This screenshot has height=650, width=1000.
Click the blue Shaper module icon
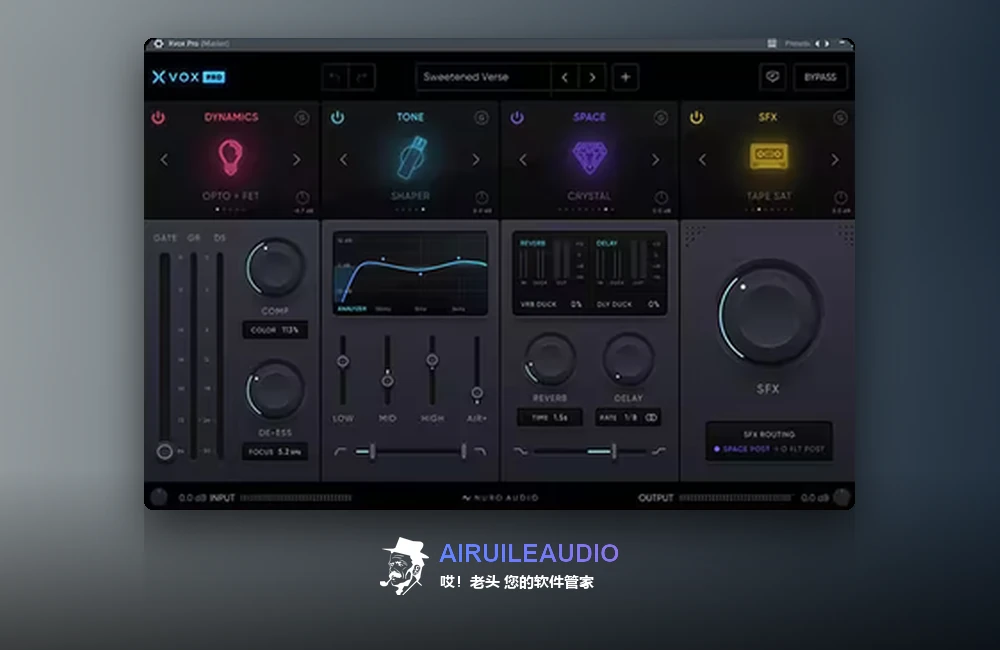tap(411, 158)
